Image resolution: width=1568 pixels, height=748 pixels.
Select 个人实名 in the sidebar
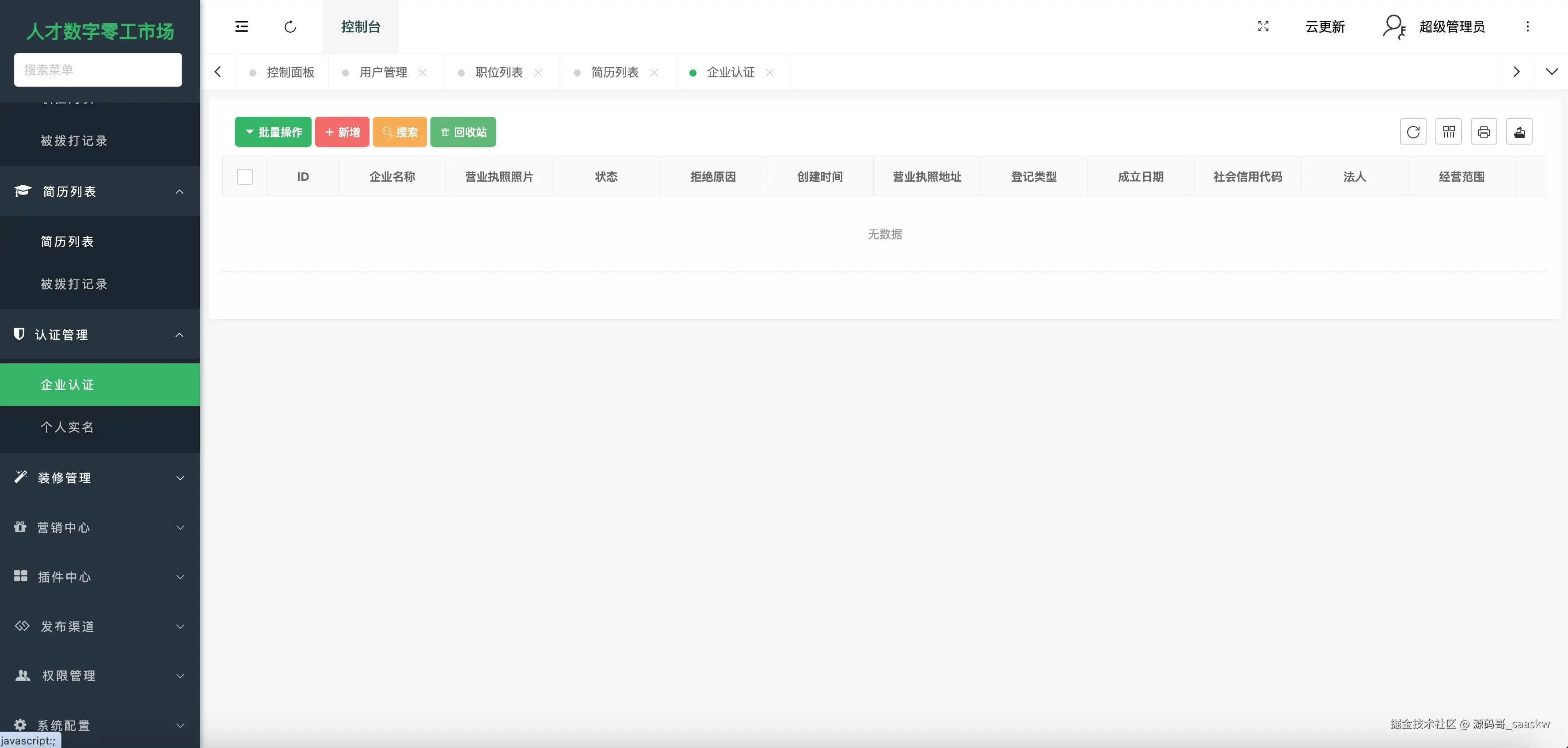[x=68, y=427]
